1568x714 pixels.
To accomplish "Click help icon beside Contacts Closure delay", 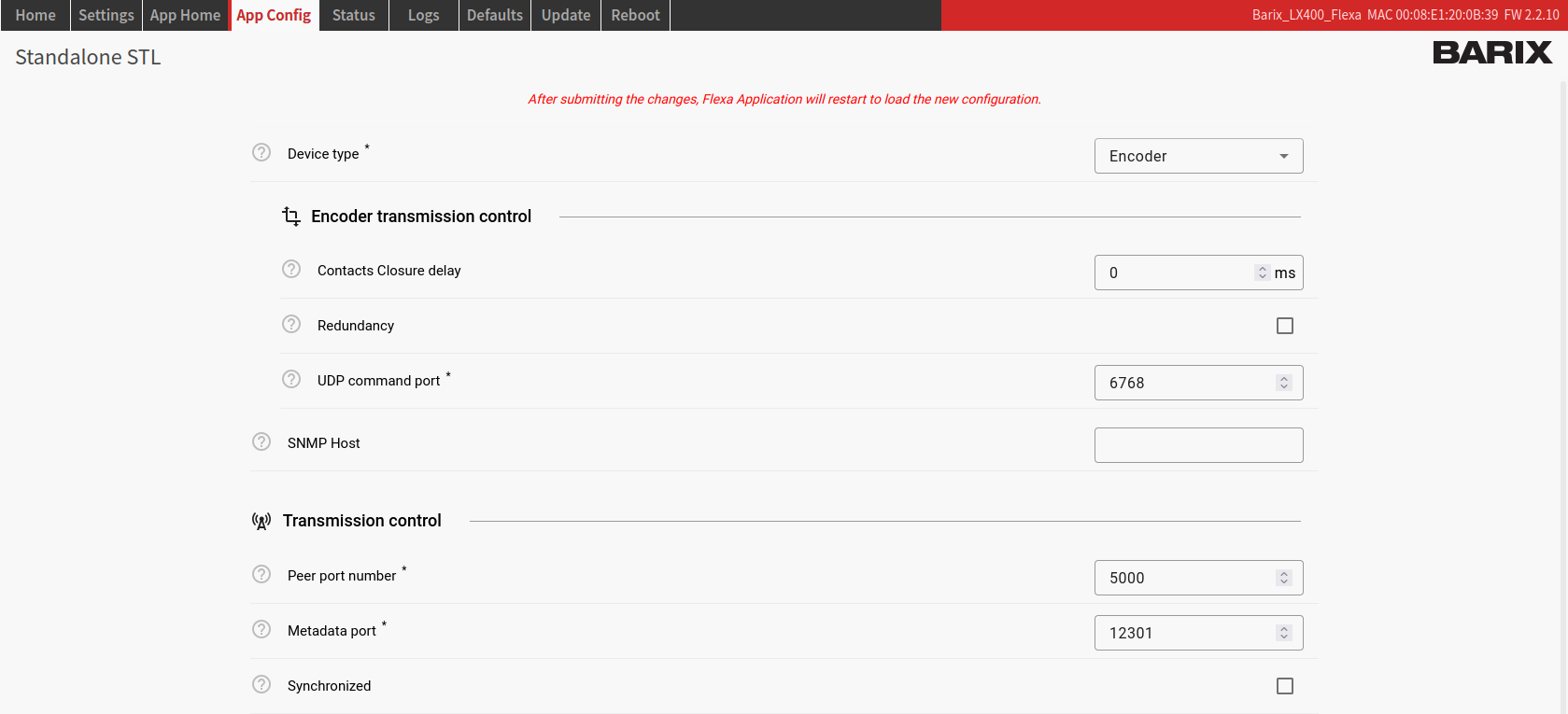I will tap(291, 269).
